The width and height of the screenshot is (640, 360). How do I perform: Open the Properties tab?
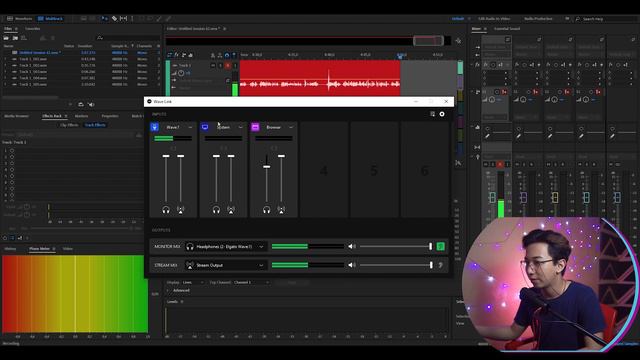tap(110, 116)
